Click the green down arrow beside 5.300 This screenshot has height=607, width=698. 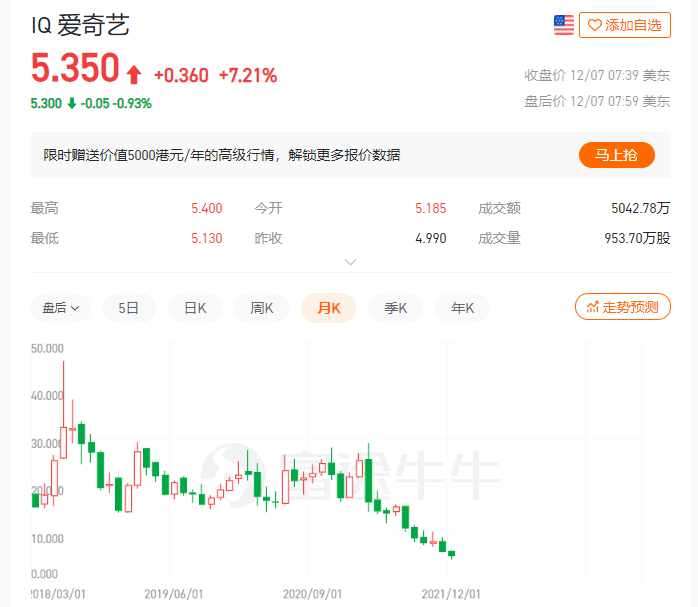tap(72, 103)
